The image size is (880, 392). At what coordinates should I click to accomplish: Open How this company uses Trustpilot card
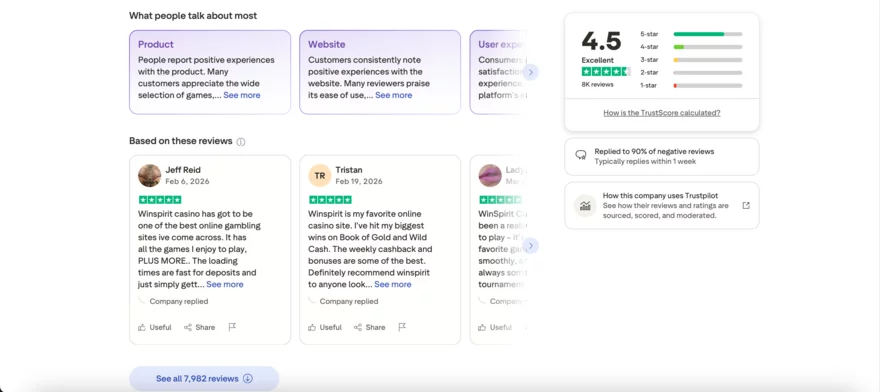[x=662, y=206]
